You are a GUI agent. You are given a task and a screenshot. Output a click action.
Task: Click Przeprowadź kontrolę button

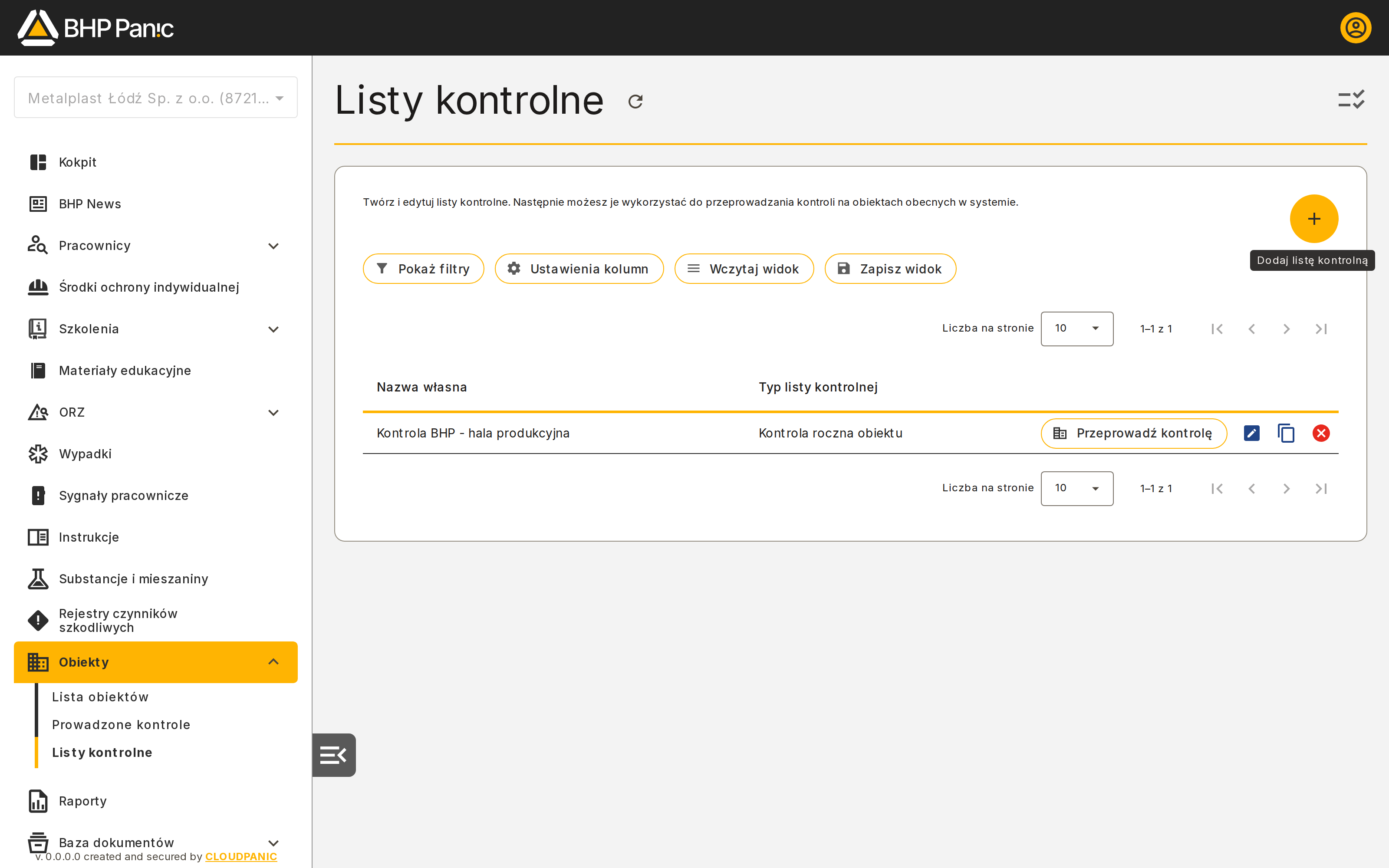coord(1134,433)
